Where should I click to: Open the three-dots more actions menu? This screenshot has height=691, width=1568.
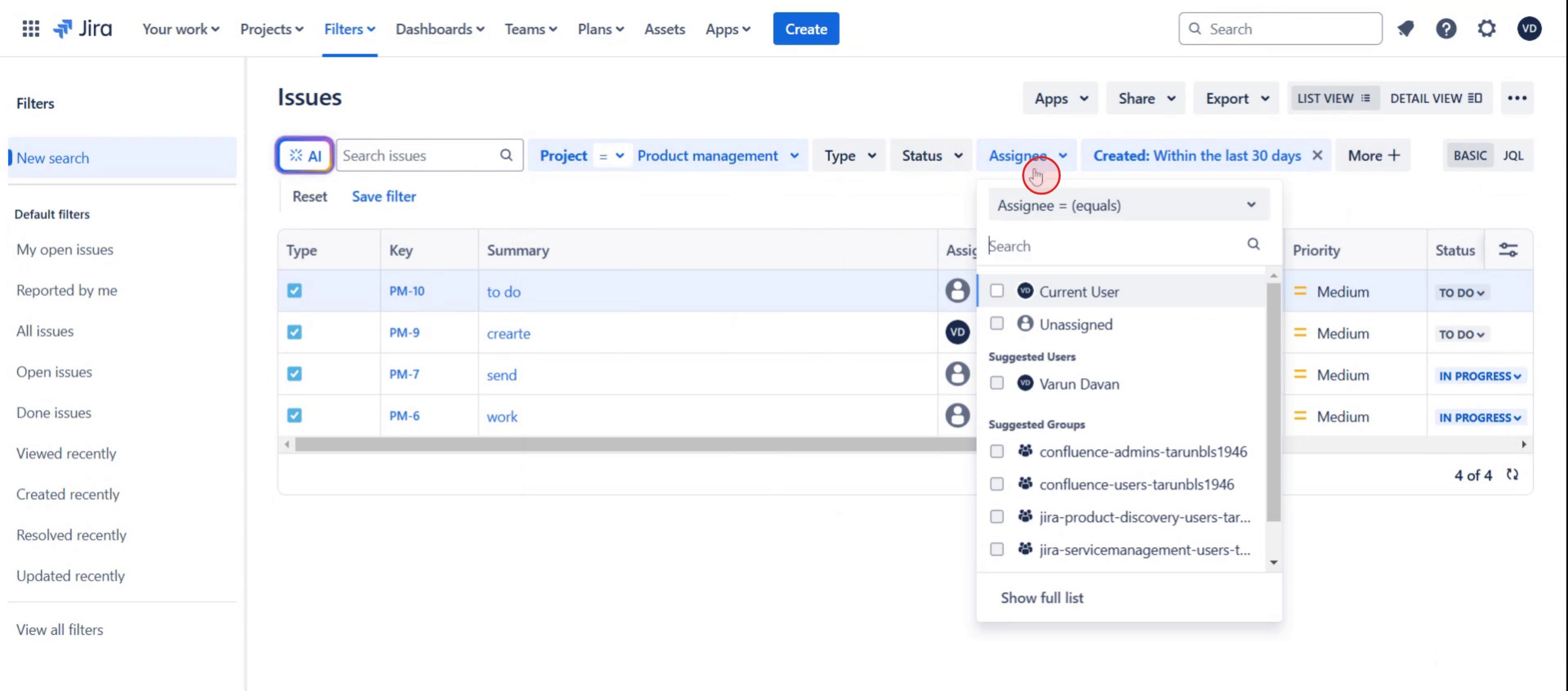click(1517, 98)
